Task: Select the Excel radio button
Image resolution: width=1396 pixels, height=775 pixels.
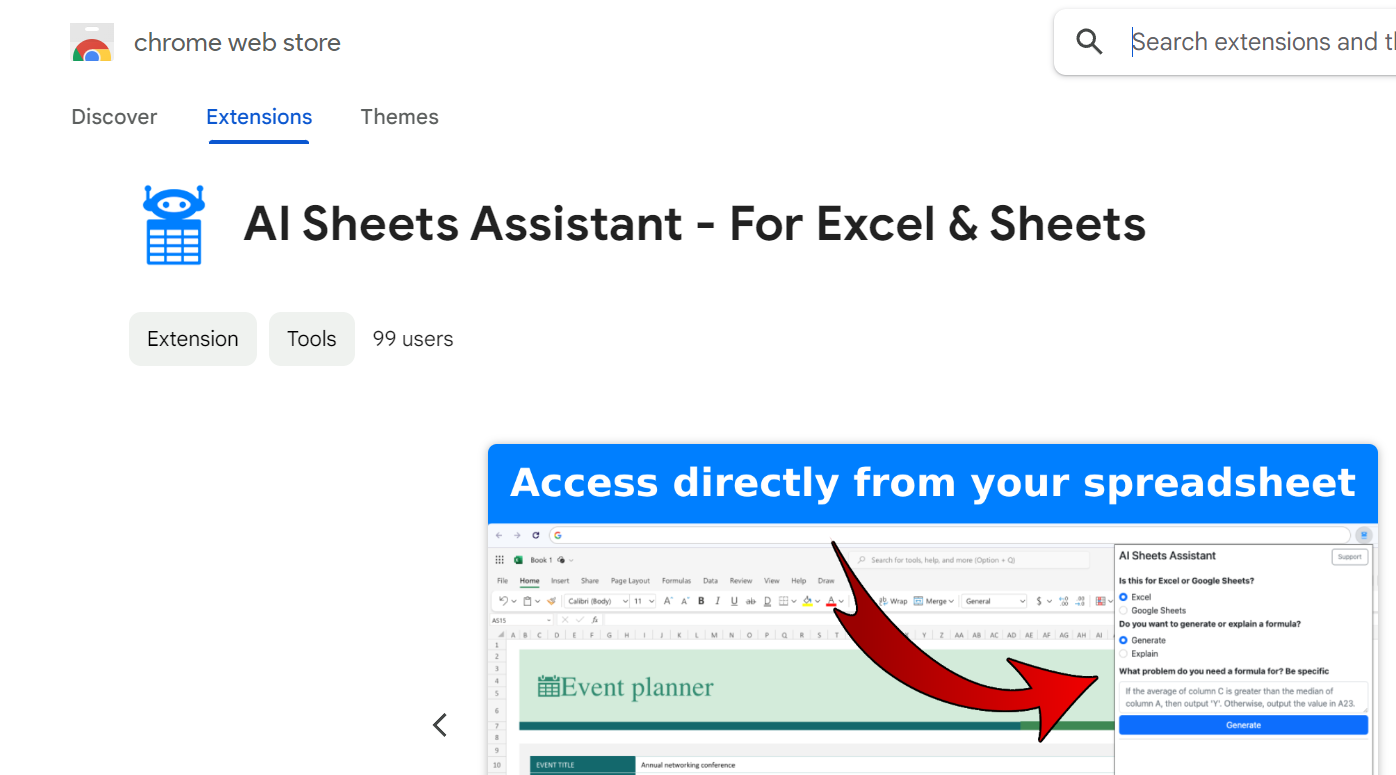Action: coord(1123,597)
